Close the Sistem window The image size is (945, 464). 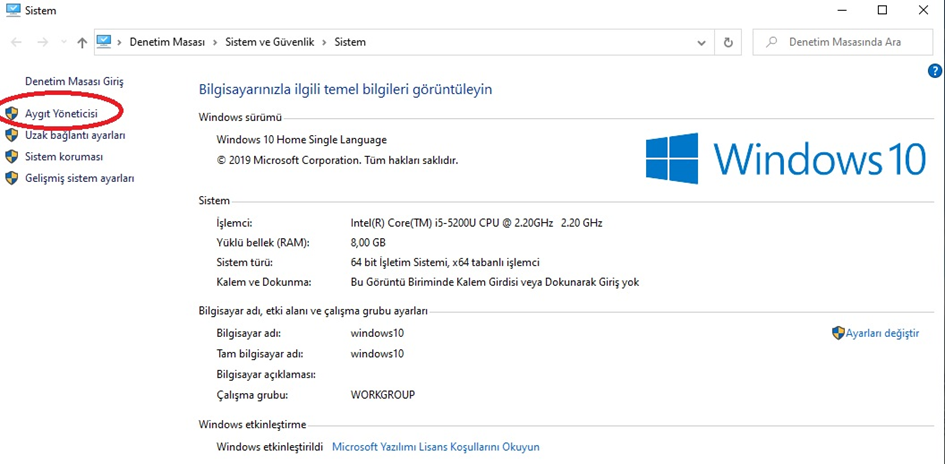923,10
